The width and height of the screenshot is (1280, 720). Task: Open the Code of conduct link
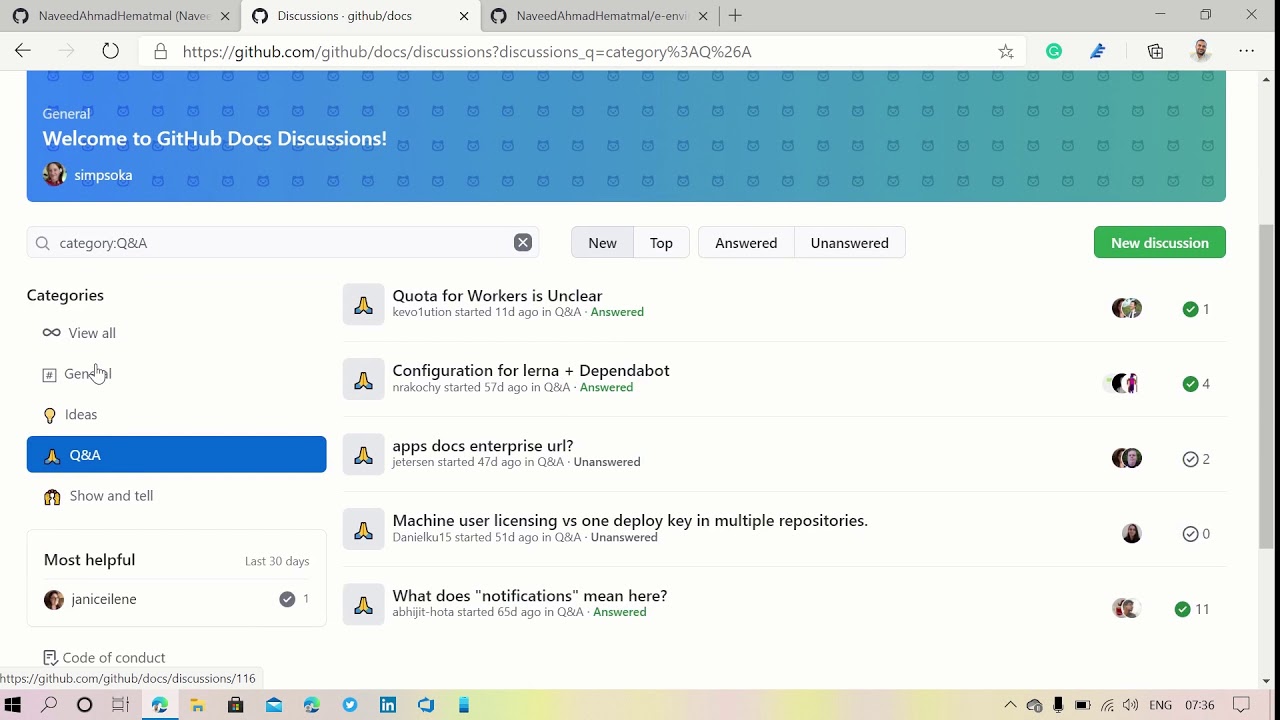[x=114, y=657]
